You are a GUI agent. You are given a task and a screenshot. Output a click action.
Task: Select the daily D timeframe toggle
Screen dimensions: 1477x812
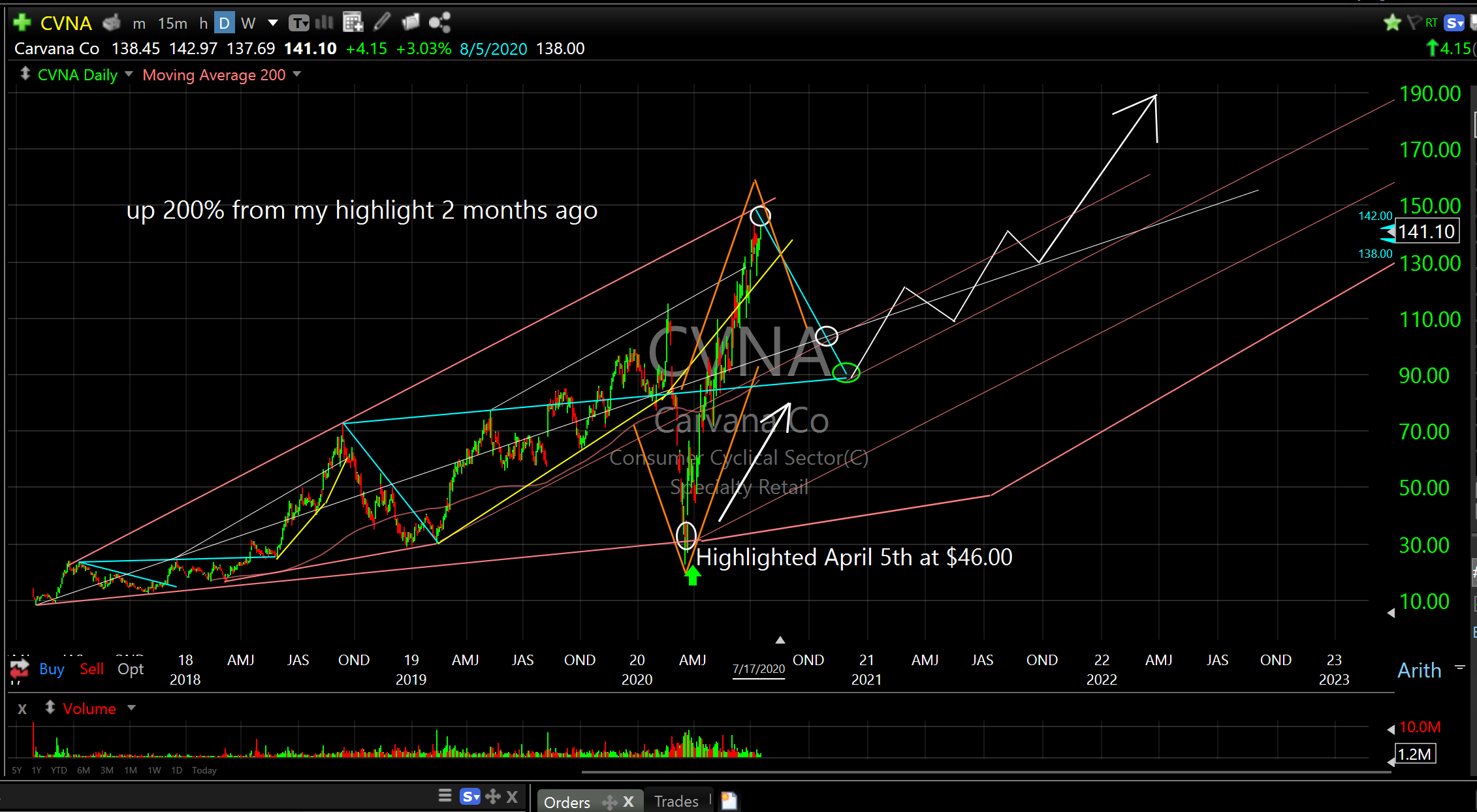click(x=224, y=23)
